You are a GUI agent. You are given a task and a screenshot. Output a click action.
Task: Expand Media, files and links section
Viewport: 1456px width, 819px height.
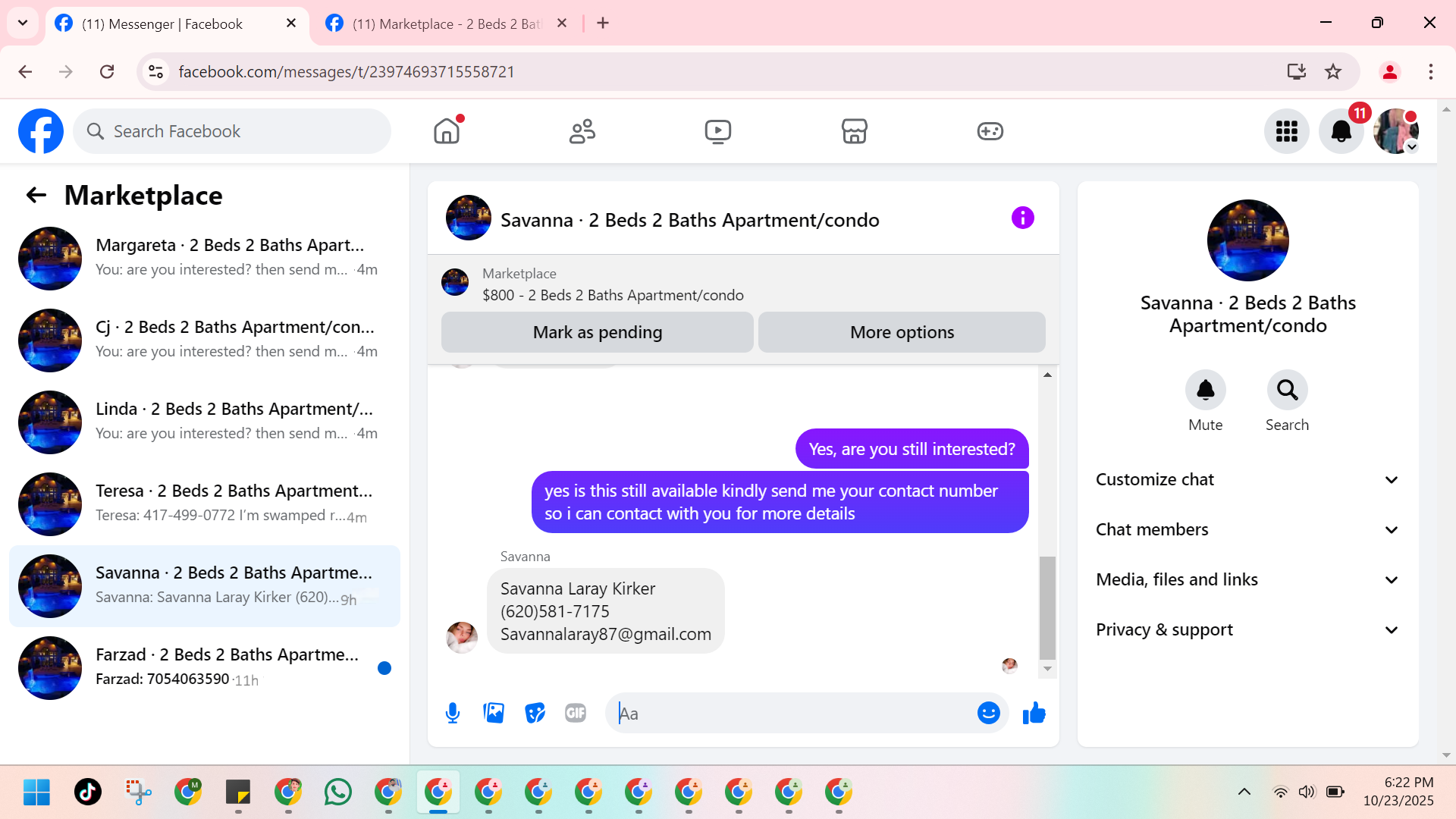[1247, 579]
